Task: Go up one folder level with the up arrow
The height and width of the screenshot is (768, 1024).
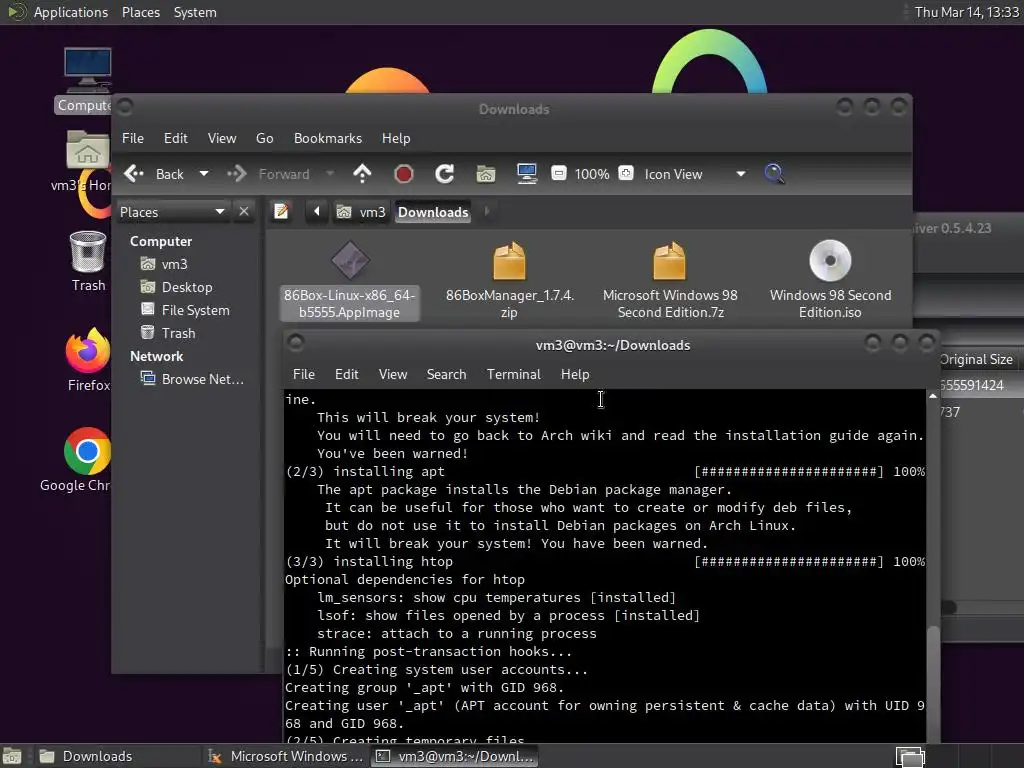Action: 362,174
